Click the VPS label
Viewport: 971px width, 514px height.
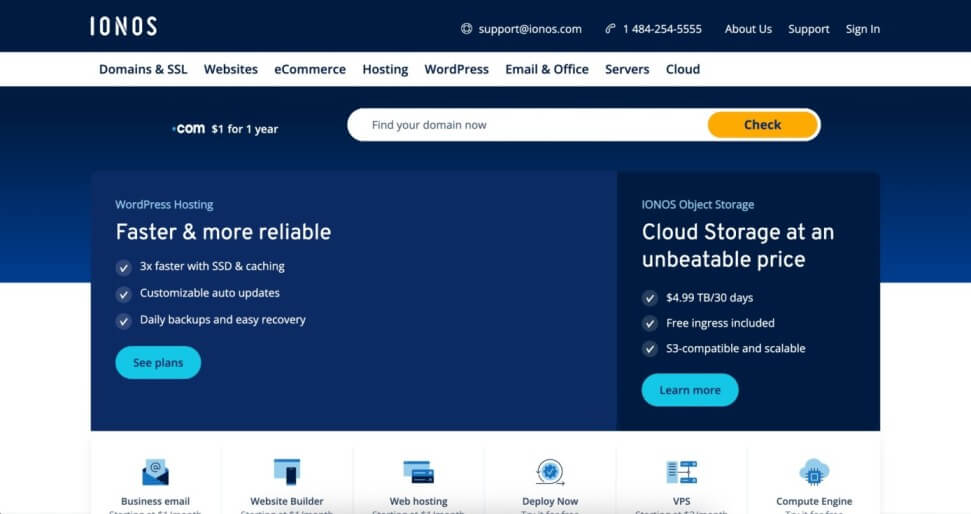pos(681,501)
